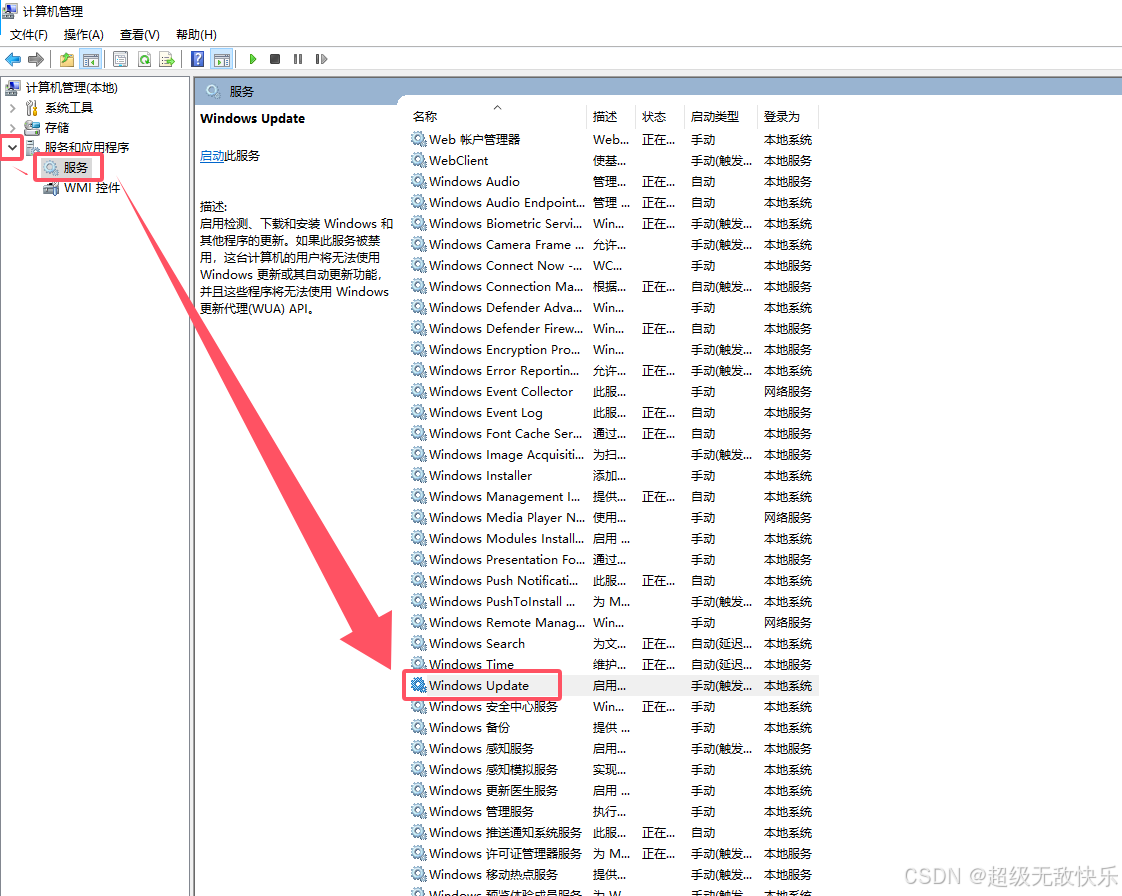Click gear icon beside Windows Search
The height and width of the screenshot is (896, 1122).
(x=419, y=643)
